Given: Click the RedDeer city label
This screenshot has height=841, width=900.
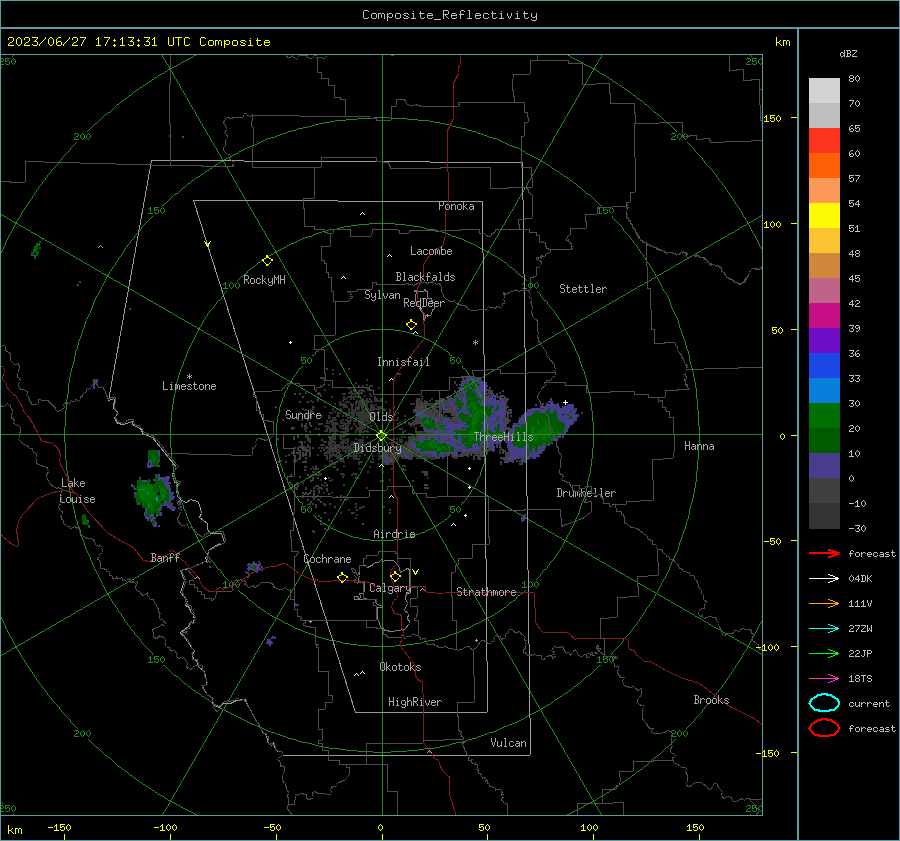Looking at the screenshot, I should (424, 303).
